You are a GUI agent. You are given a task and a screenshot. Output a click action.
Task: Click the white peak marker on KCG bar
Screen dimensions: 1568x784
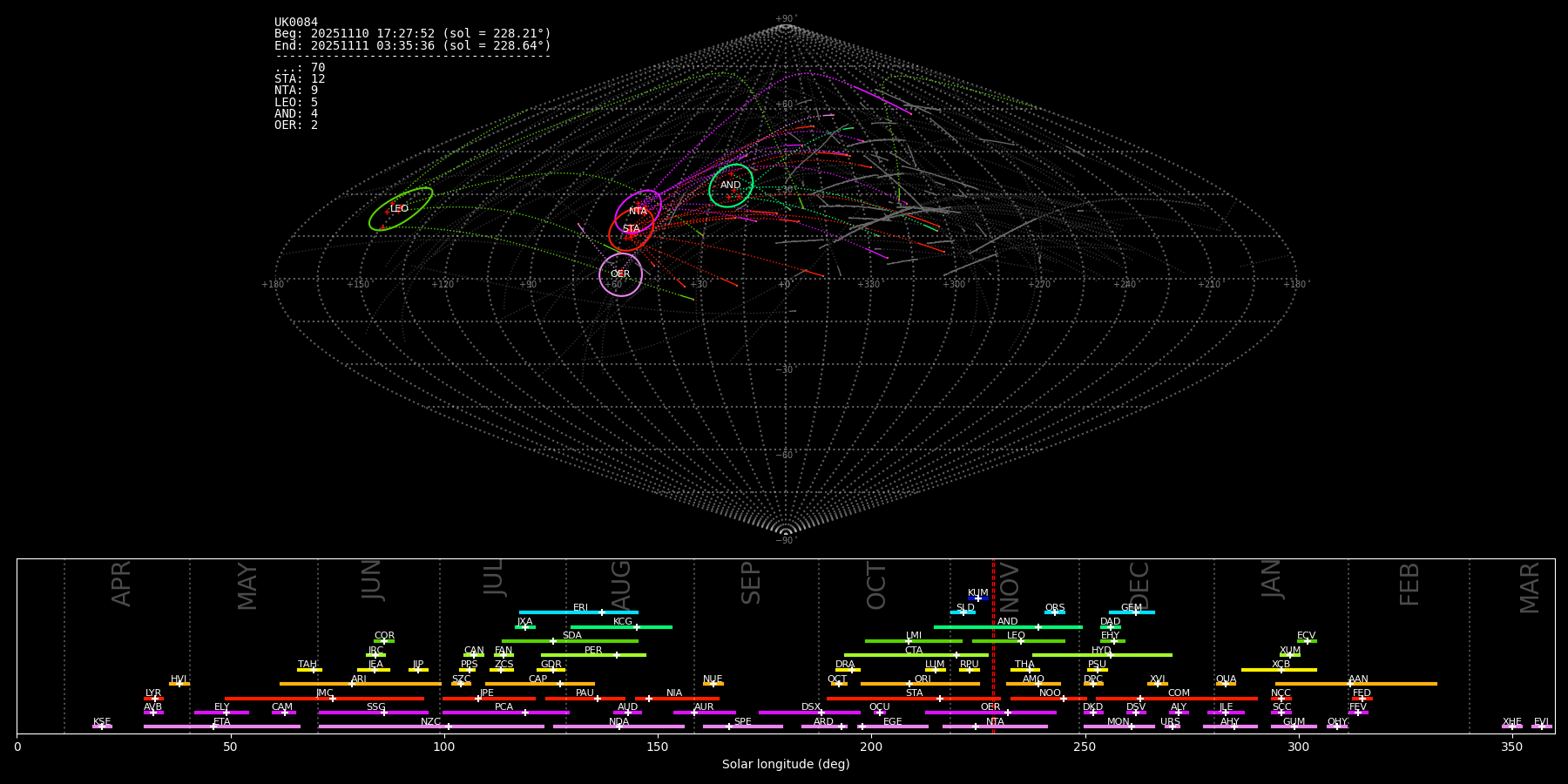click(x=637, y=627)
